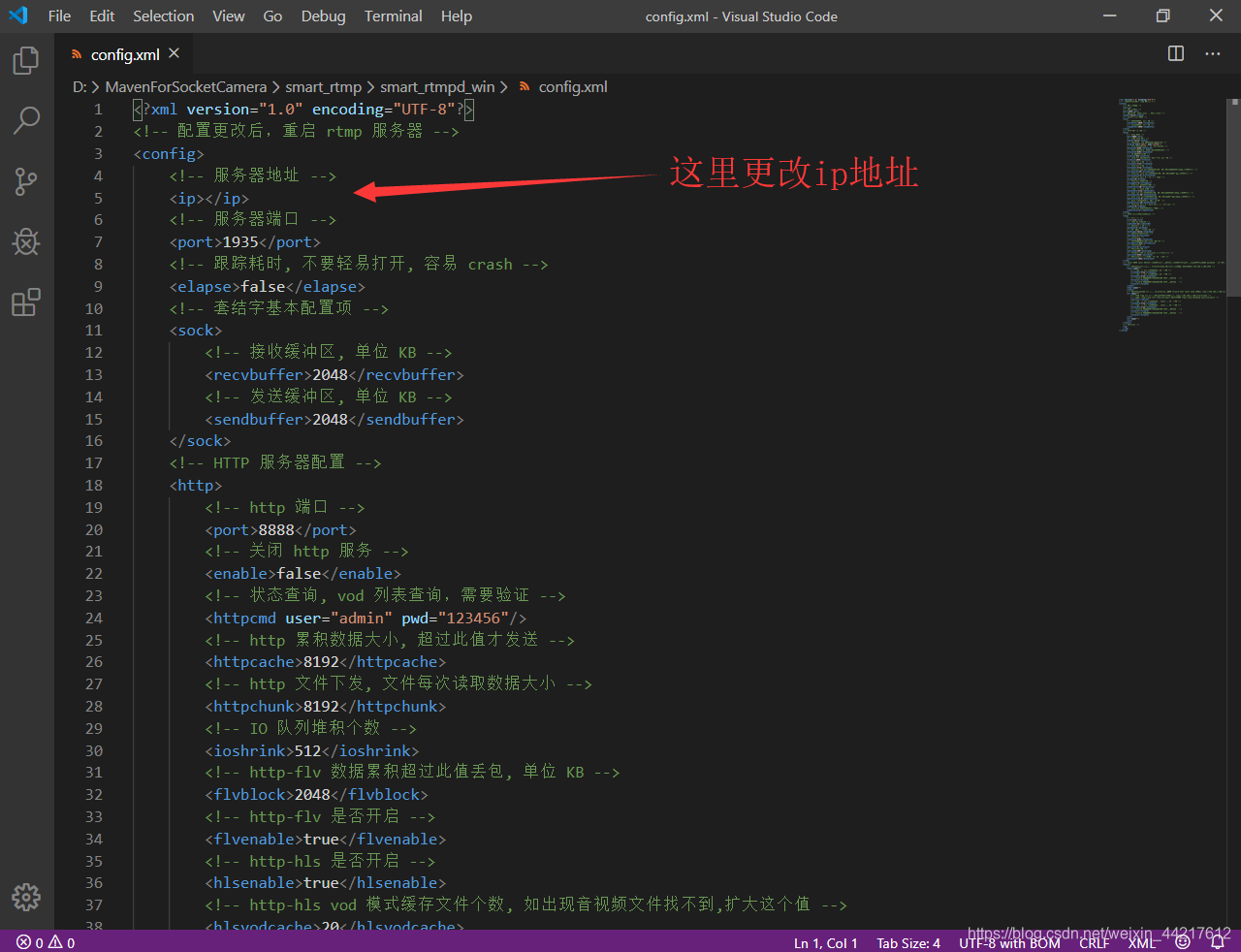Click breadcrumb smart_rtmpd_win folder

[x=437, y=86]
